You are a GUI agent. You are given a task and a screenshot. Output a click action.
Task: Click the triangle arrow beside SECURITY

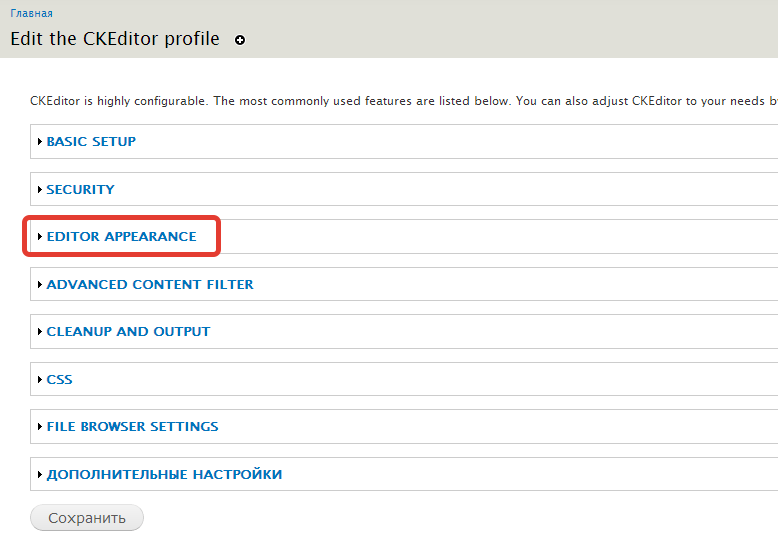(x=40, y=190)
